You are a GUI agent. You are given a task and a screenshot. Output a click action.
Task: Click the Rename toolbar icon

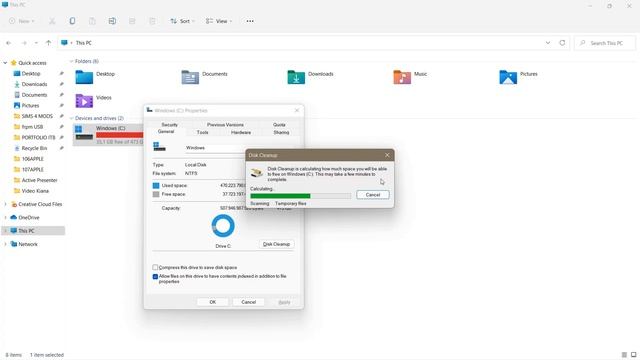click(112, 21)
